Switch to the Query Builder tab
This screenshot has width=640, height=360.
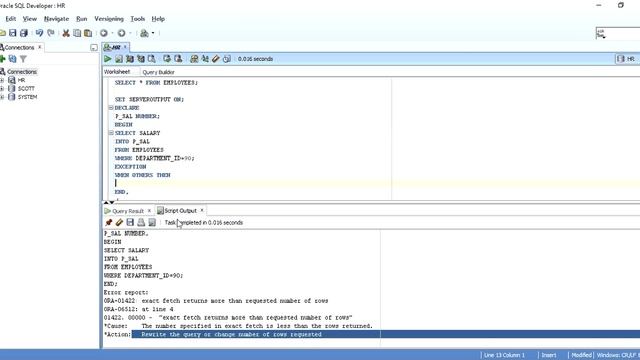point(158,72)
